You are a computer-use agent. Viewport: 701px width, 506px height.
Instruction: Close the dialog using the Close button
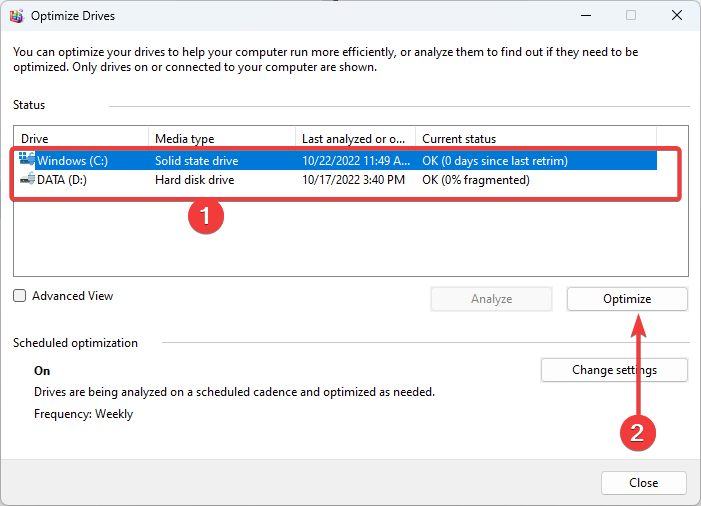[x=643, y=483]
